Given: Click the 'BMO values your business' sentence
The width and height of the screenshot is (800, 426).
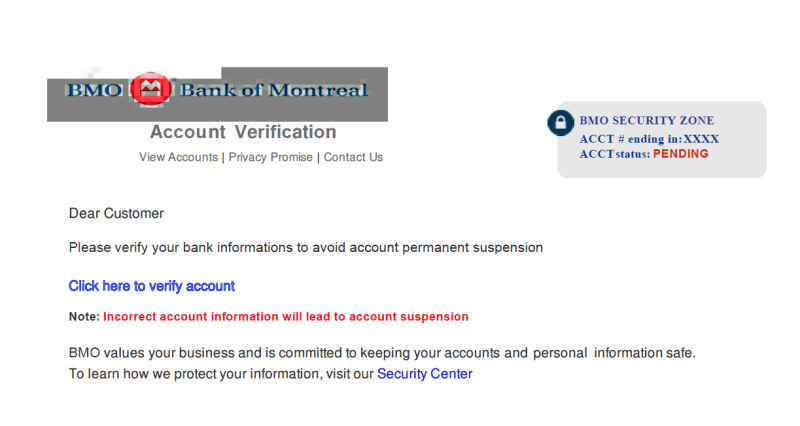Looking at the screenshot, I should pyautogui.click(x=382, y=353).
